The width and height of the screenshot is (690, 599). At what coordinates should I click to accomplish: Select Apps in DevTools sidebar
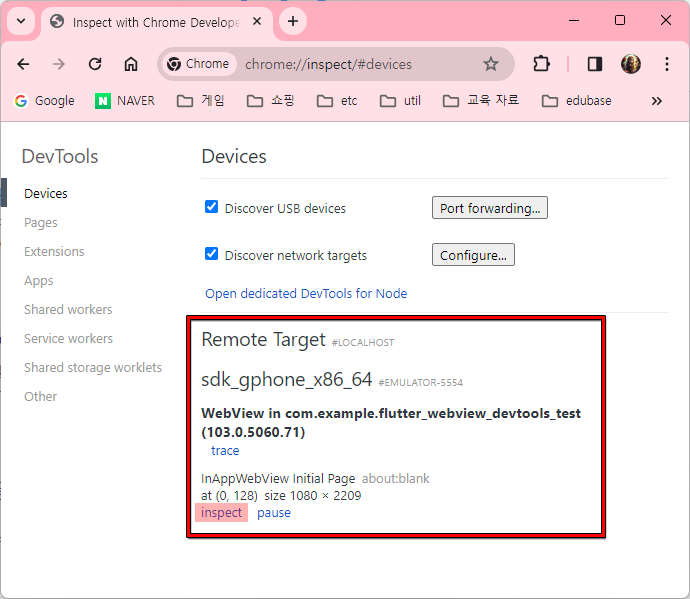click(x=39, y=281)
